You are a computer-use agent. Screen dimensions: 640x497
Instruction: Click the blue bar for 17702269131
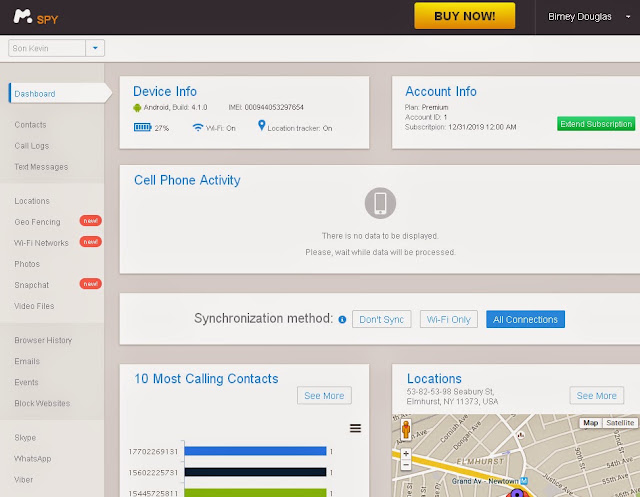tap(255, 451)
